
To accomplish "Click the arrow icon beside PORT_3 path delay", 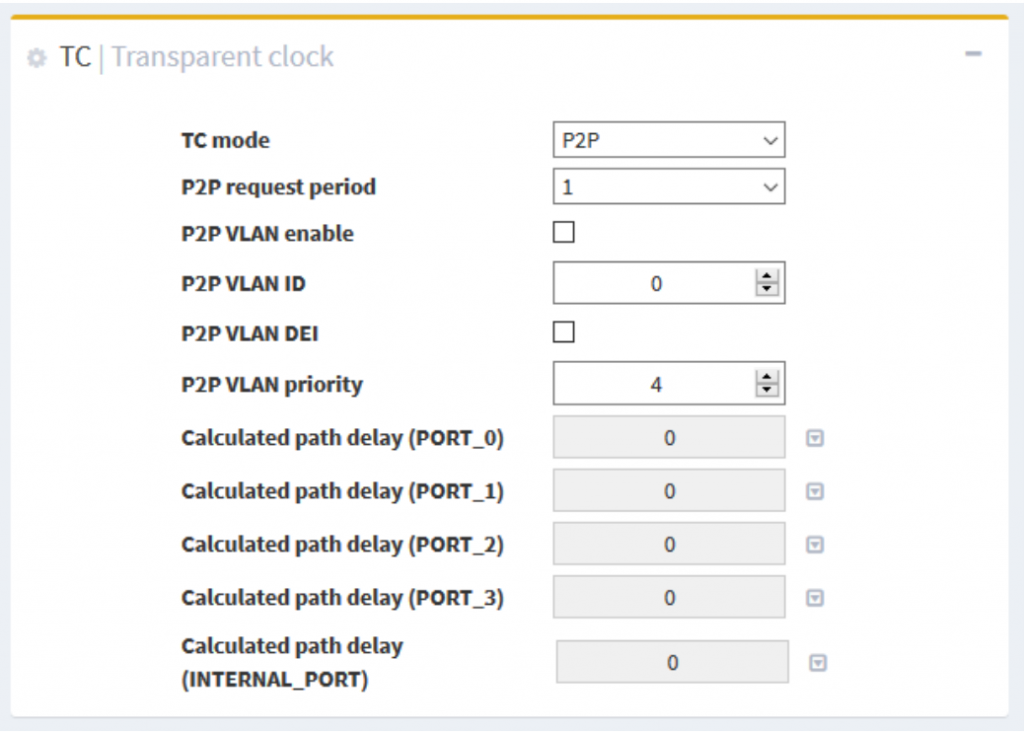I will (815, 598).
